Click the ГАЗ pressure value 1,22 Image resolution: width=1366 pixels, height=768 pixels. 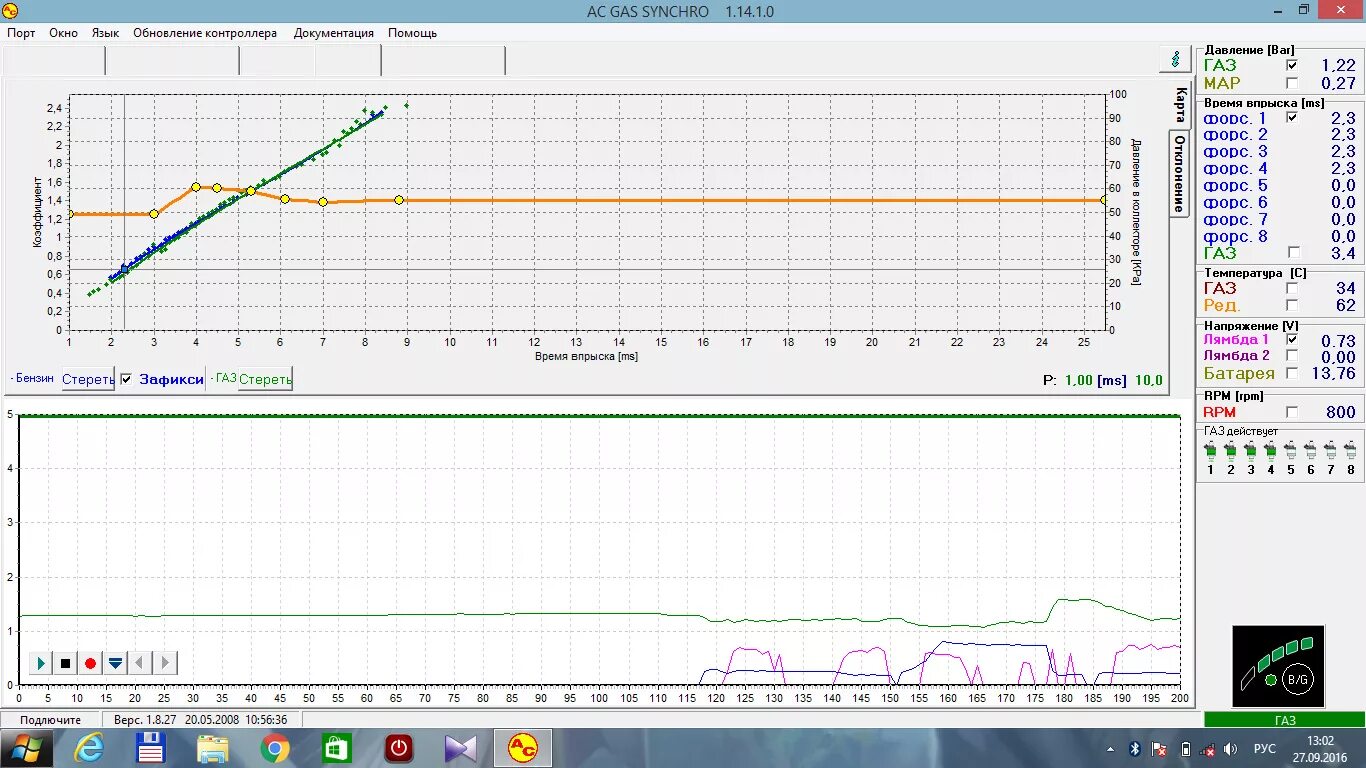point(1339,65)
